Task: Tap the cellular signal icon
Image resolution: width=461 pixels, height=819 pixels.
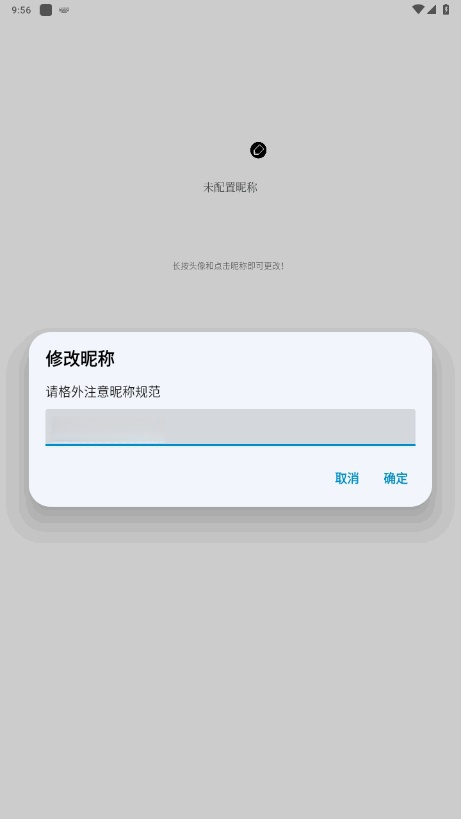Action: tap(431, 9)
